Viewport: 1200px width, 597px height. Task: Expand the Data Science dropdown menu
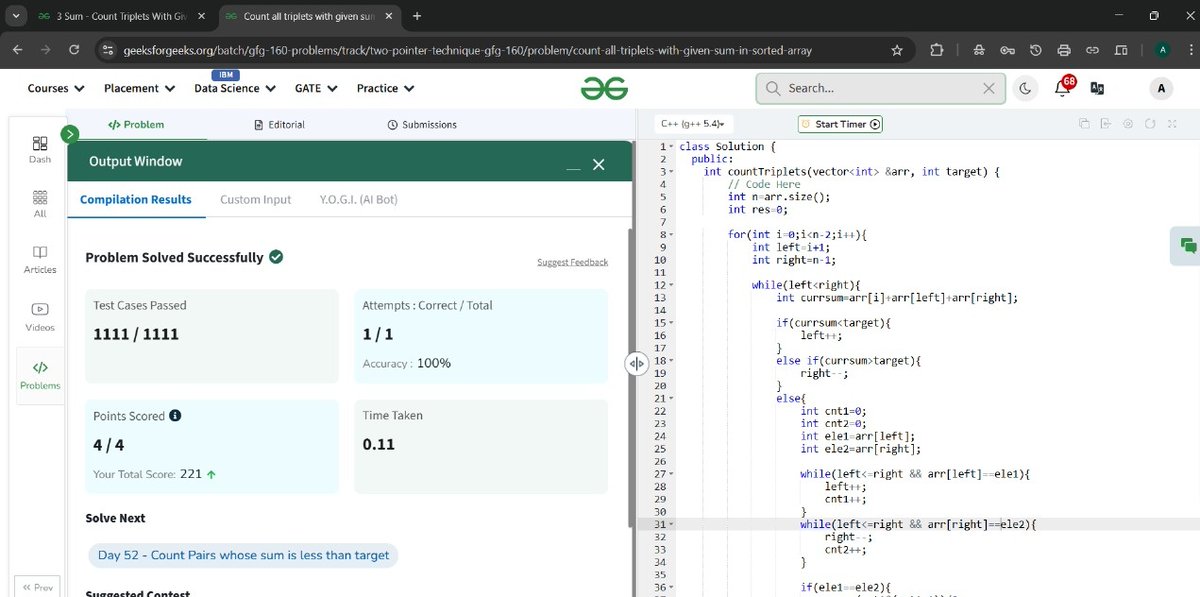pyautogui.click(x=234, y=88)
